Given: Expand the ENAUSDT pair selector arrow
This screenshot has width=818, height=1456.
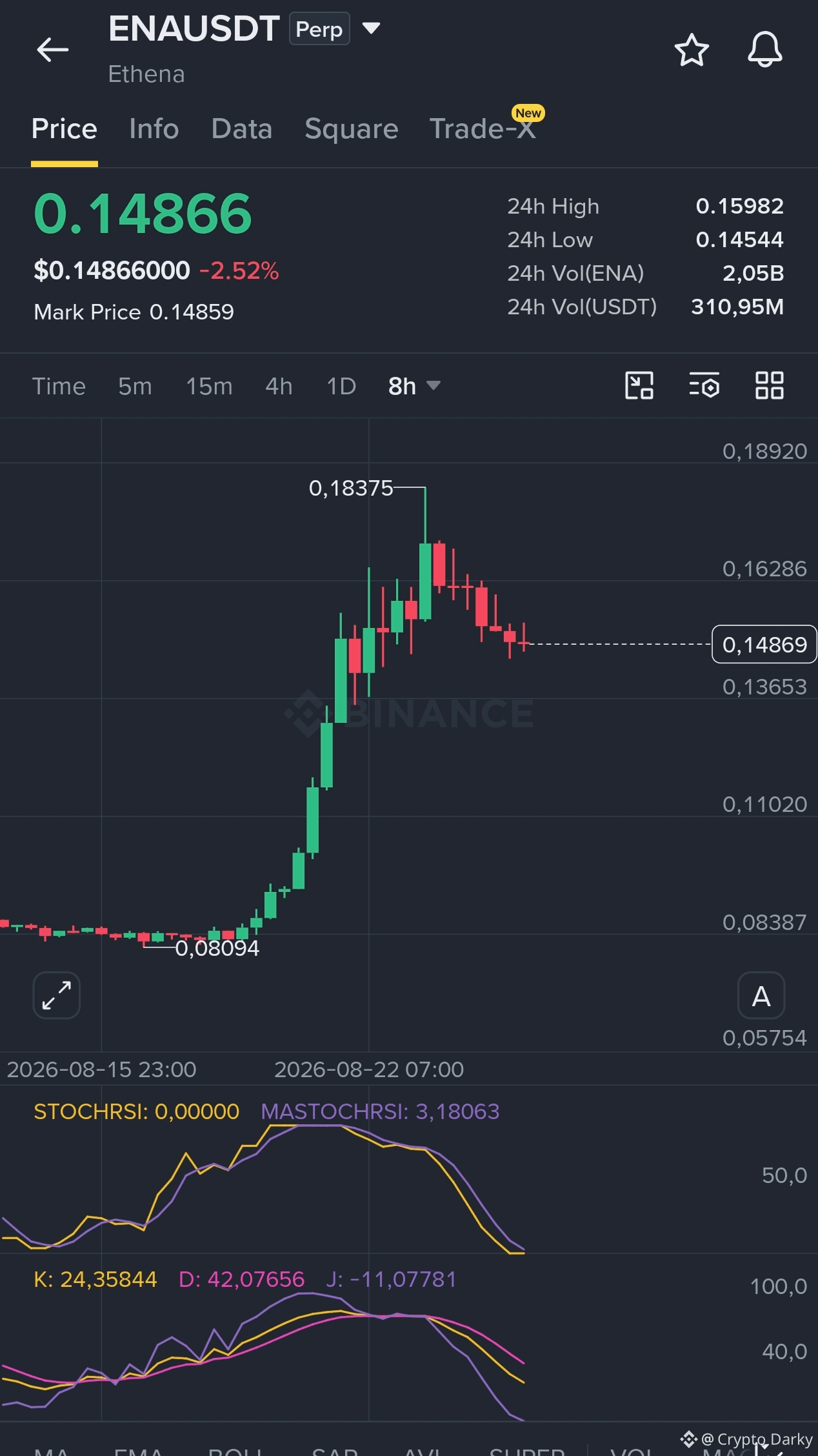Looking at the screenshot, I should point(371,28).
